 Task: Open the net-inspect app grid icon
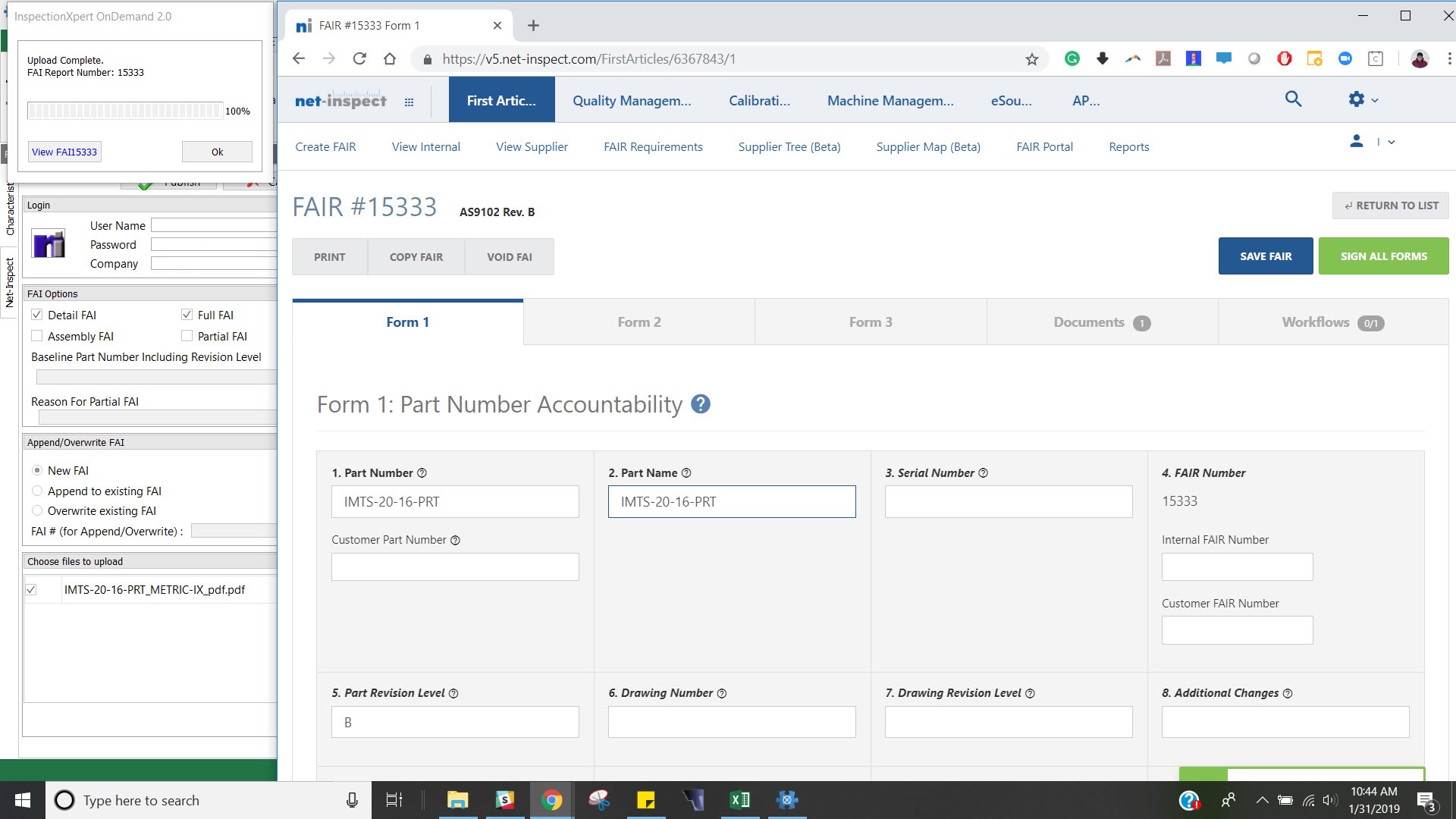click(x=409, y=101)
